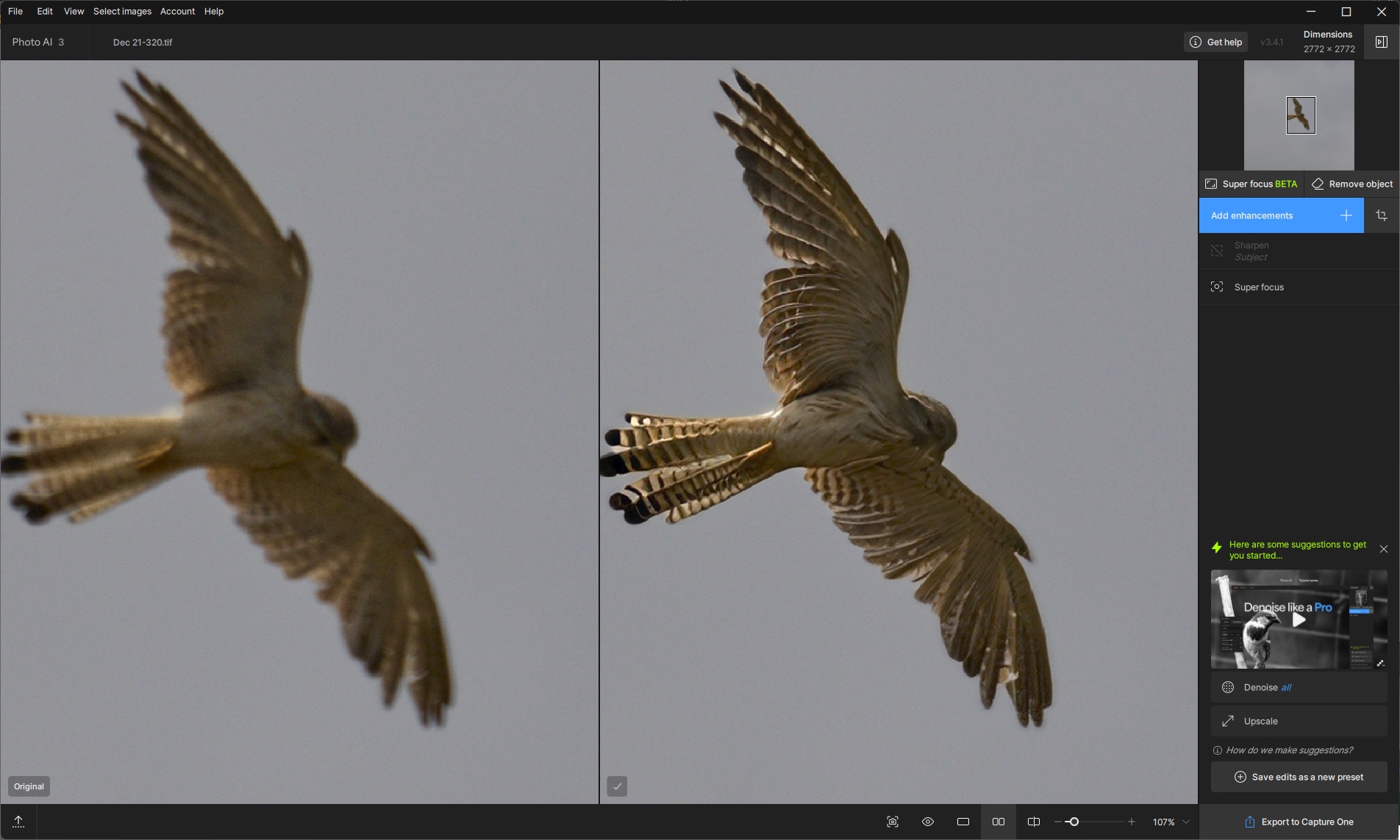Open the View menu

74,11
